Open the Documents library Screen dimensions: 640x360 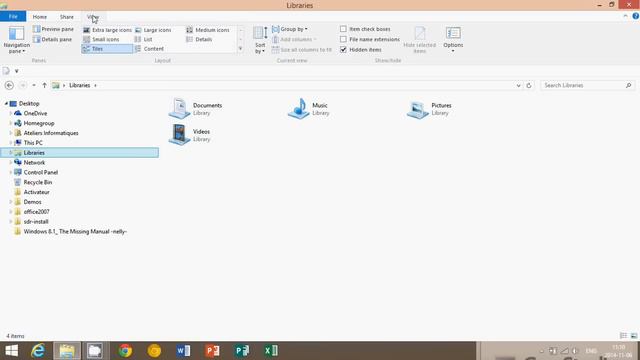196,109
